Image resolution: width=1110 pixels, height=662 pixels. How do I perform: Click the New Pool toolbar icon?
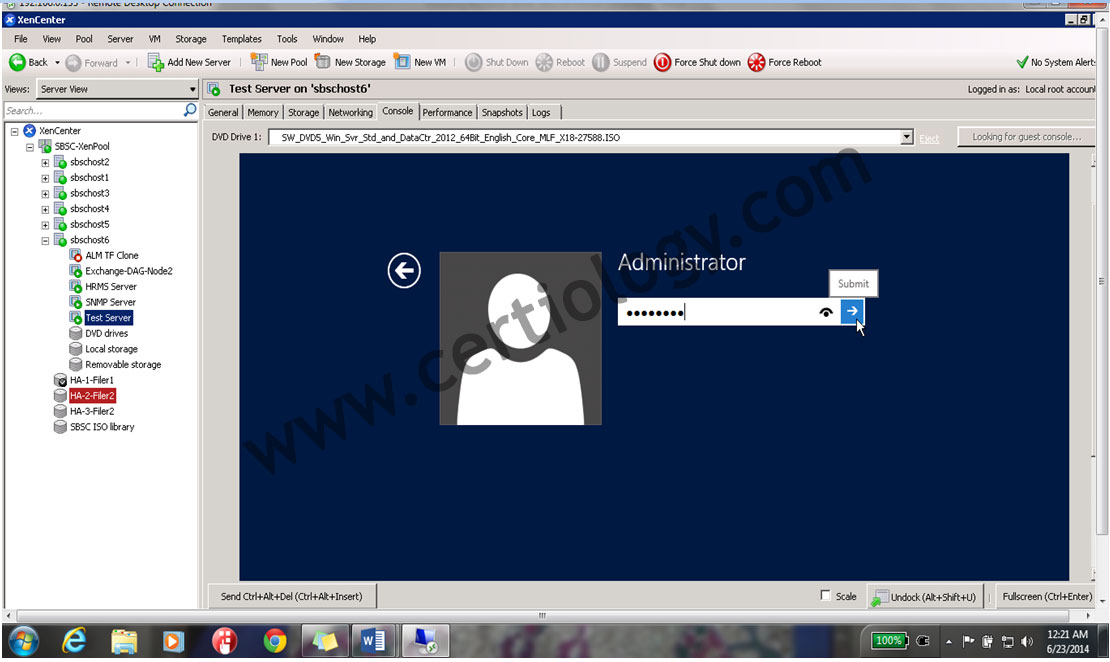(259, 62)
